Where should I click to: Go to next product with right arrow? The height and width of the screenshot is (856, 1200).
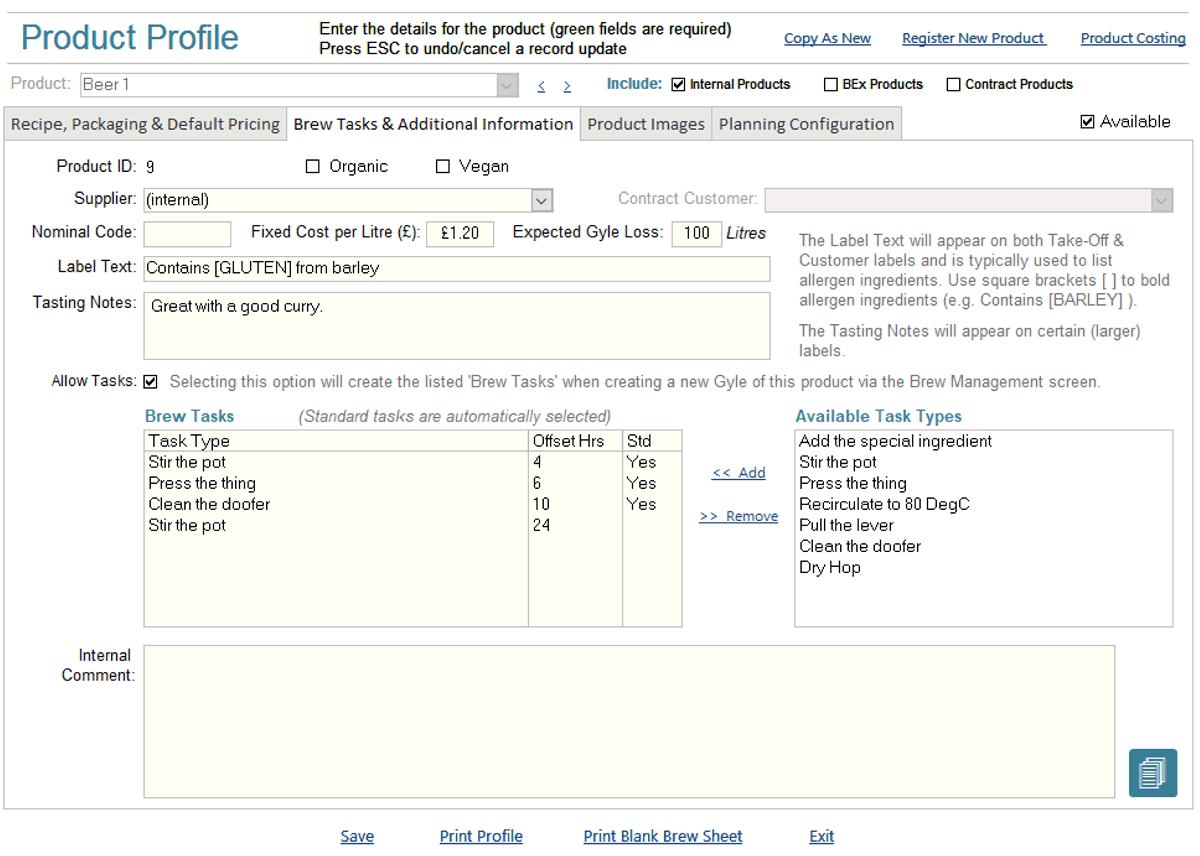pos(567,86)
